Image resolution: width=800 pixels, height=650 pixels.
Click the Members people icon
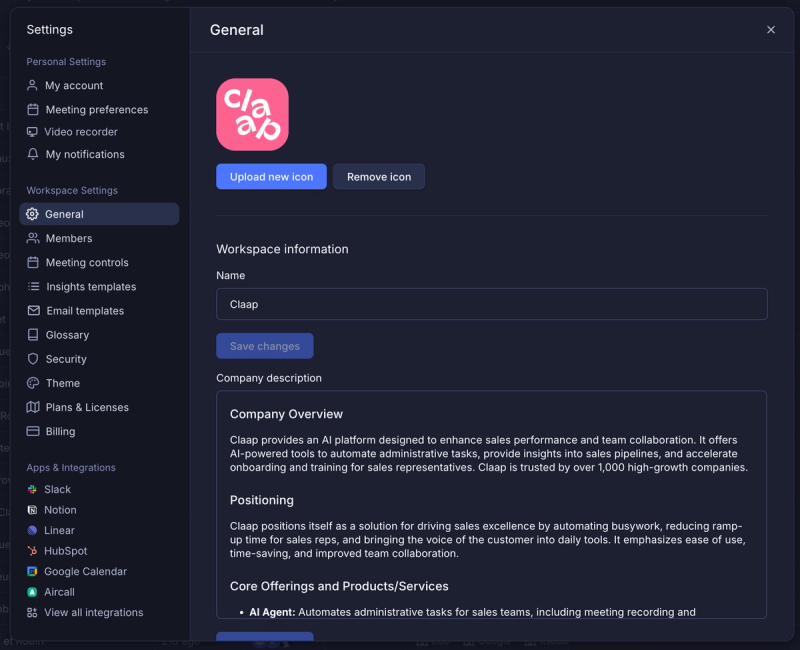coord(33,238)
